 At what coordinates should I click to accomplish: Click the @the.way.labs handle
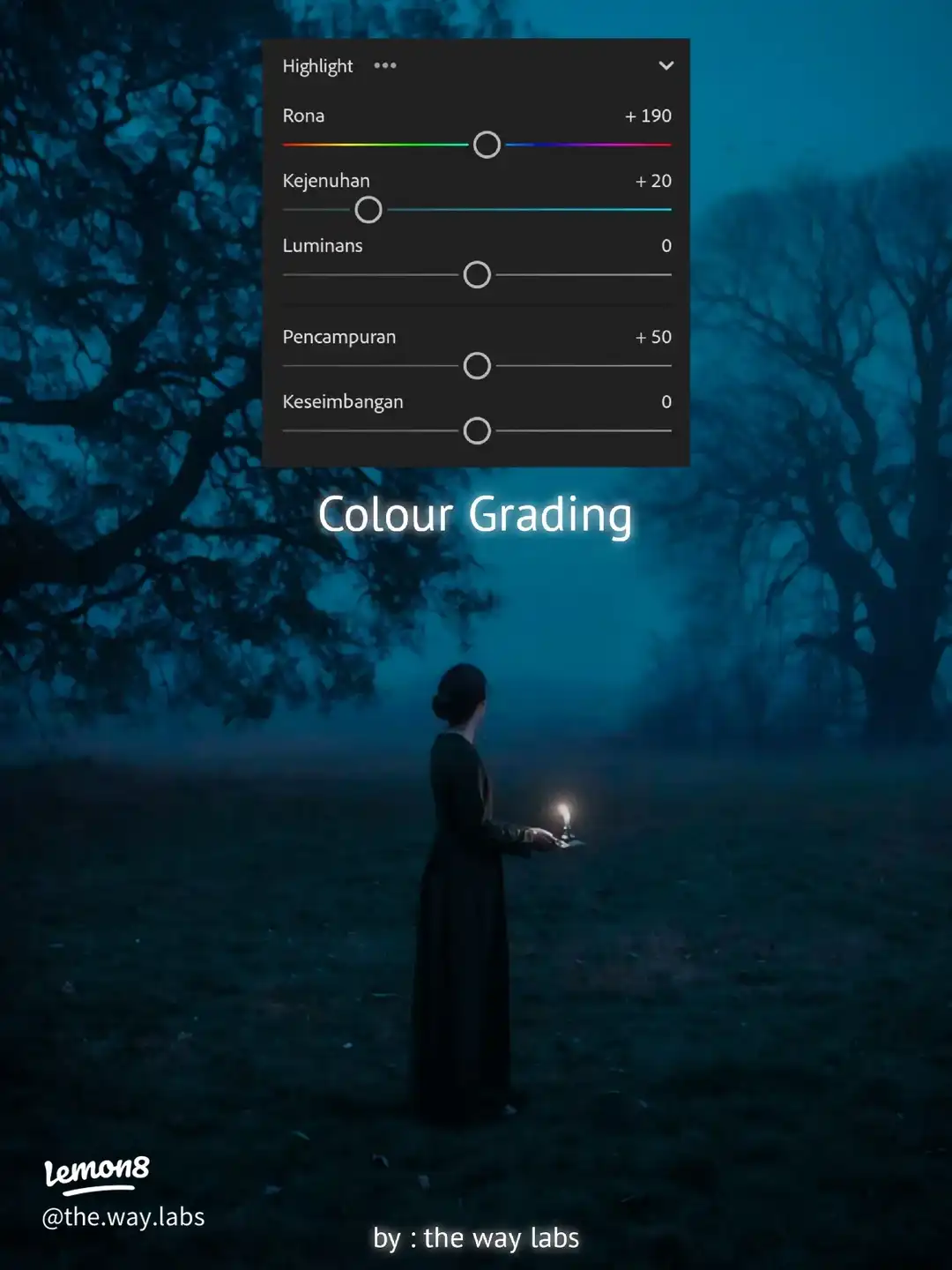point(123,1217)
